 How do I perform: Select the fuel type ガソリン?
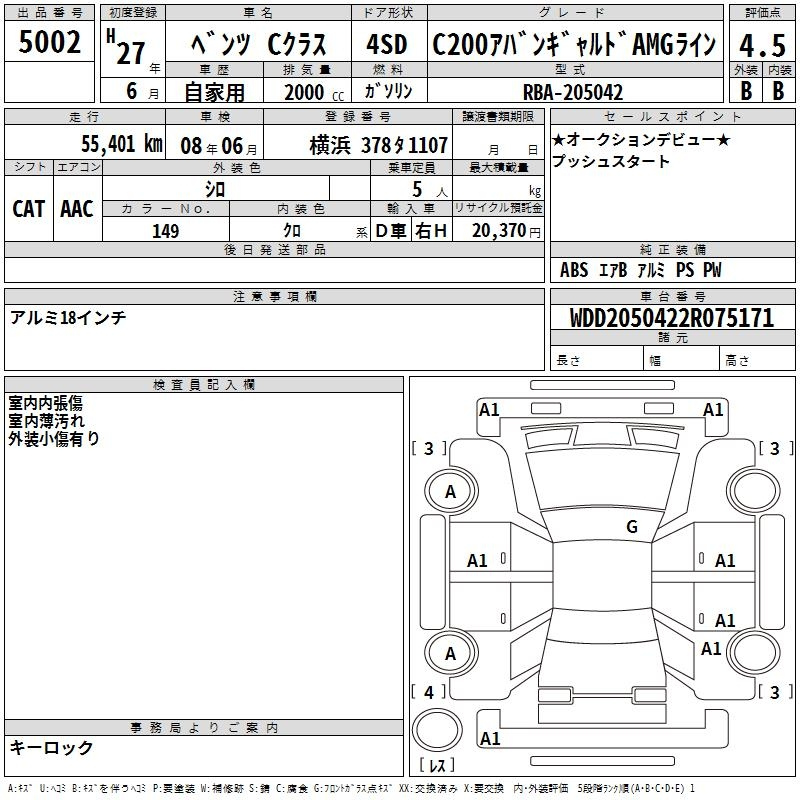[389, 91]
